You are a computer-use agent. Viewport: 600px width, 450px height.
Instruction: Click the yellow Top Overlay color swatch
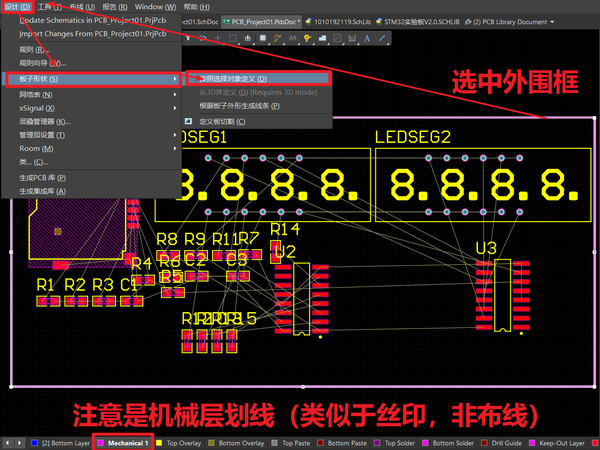click(x=159, y=443)
